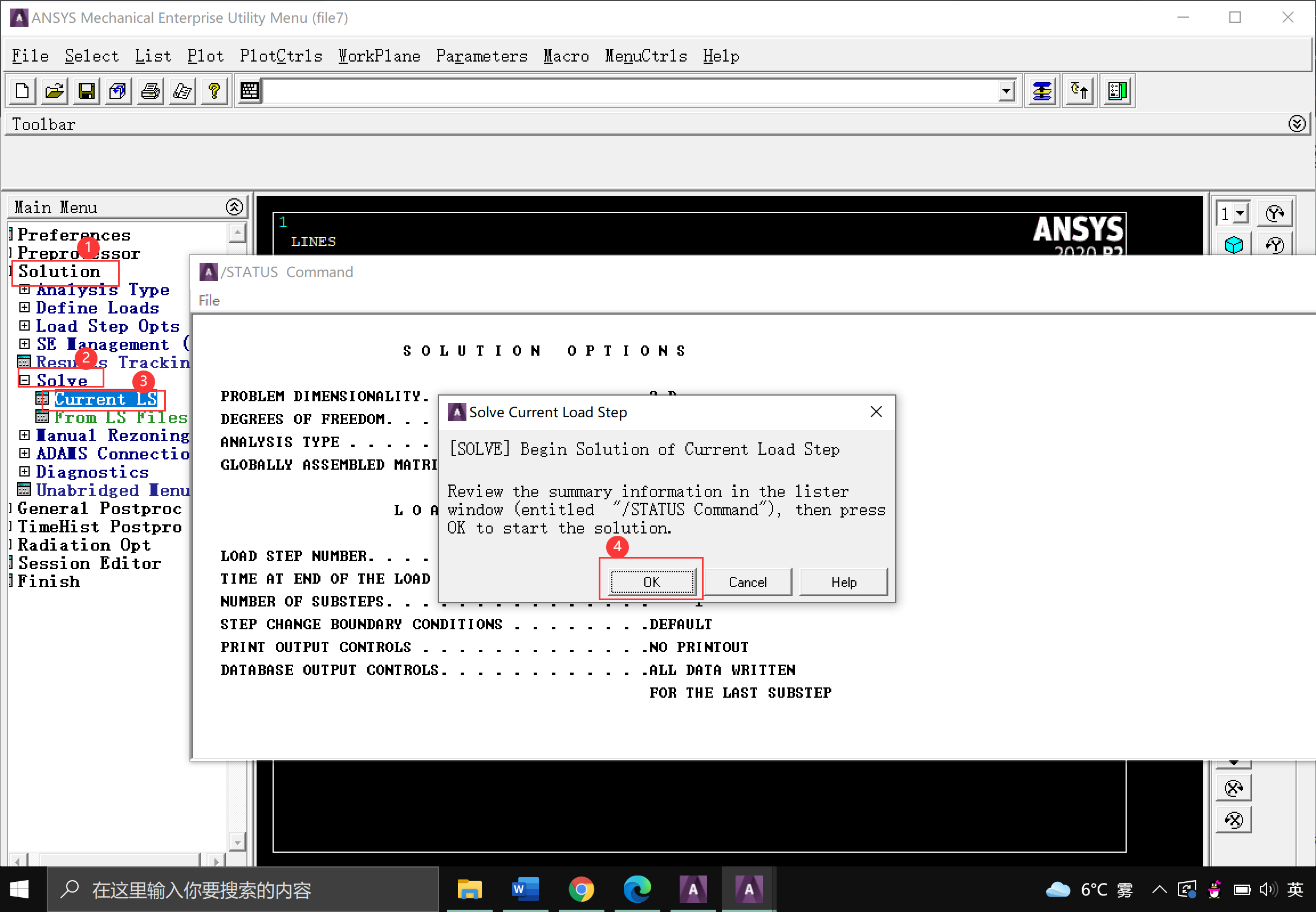
Task: Expand the Define Loads tree node
Action: coord(25,308)
